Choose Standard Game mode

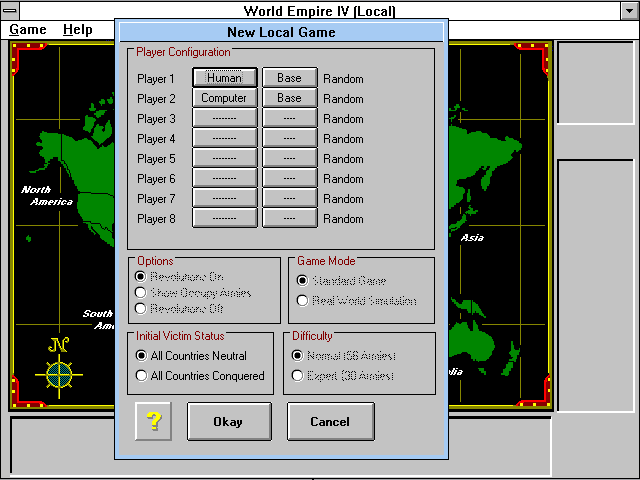pos(342,281)
